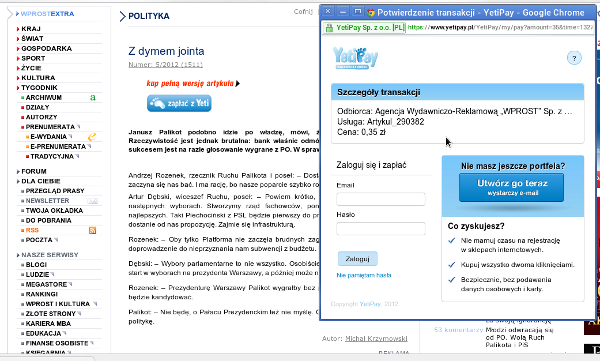This screenshot has width=600, height=361.
Task: Open the GOSPODARKA menu item
Action: point(47,49)
